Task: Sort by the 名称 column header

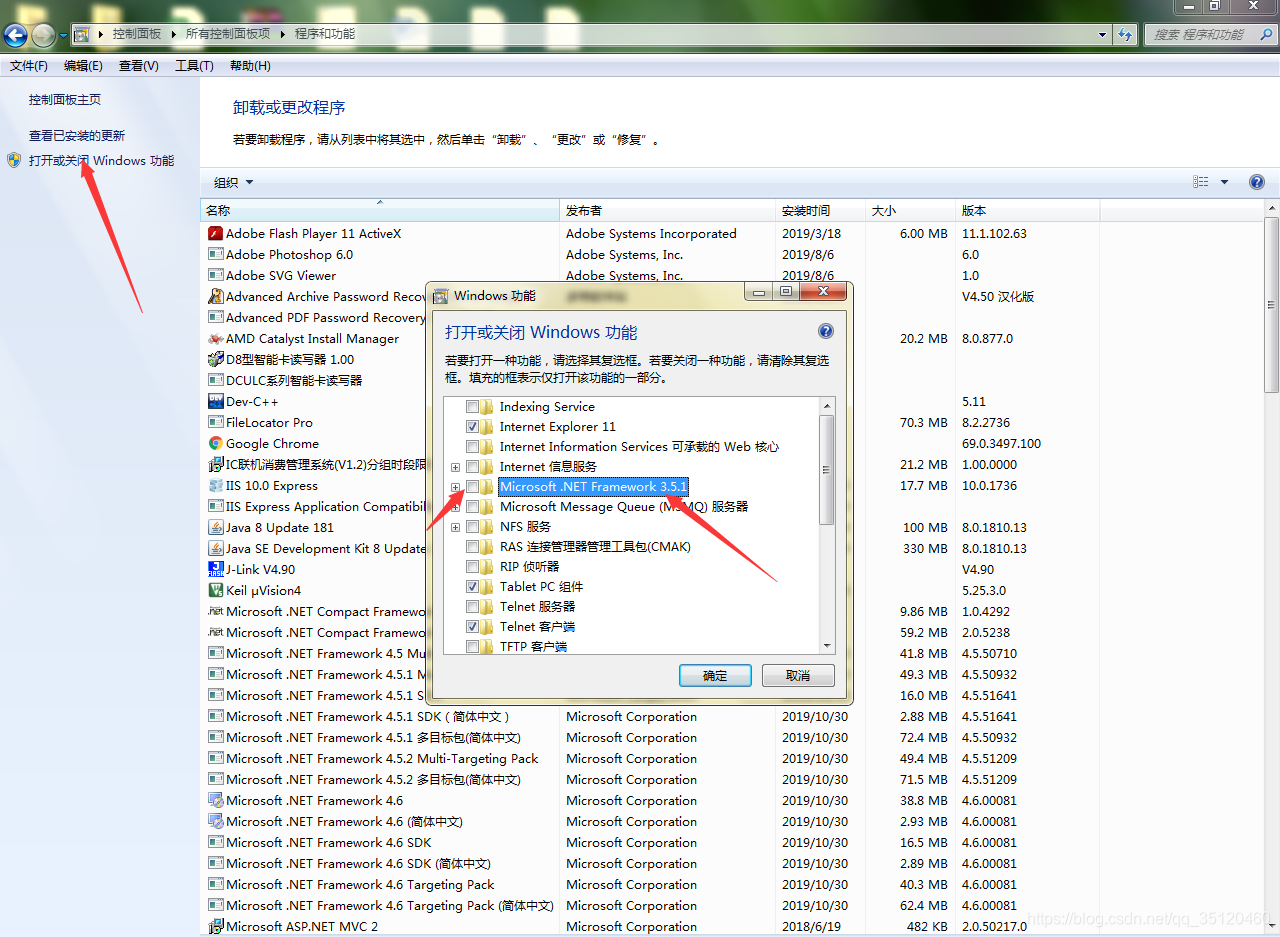Action: 380,210
